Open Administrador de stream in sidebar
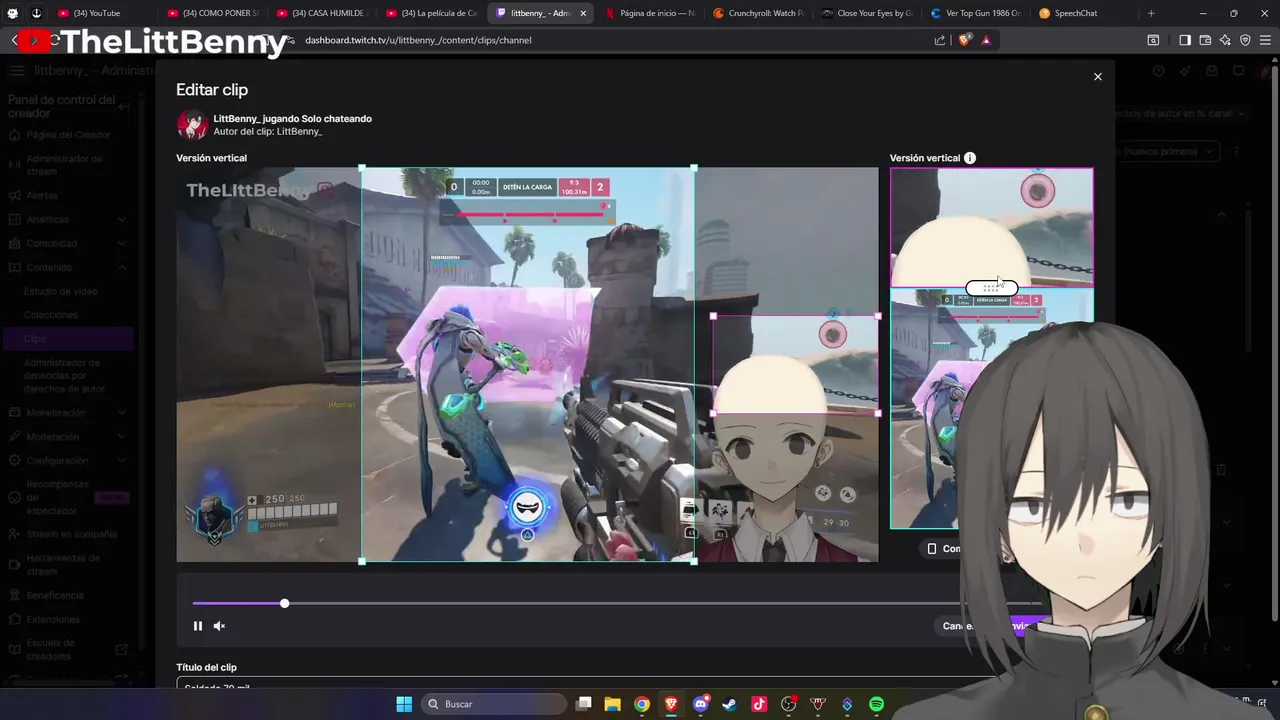The height and width of the screenshot is (720, 1280). [x=68, y=165]
